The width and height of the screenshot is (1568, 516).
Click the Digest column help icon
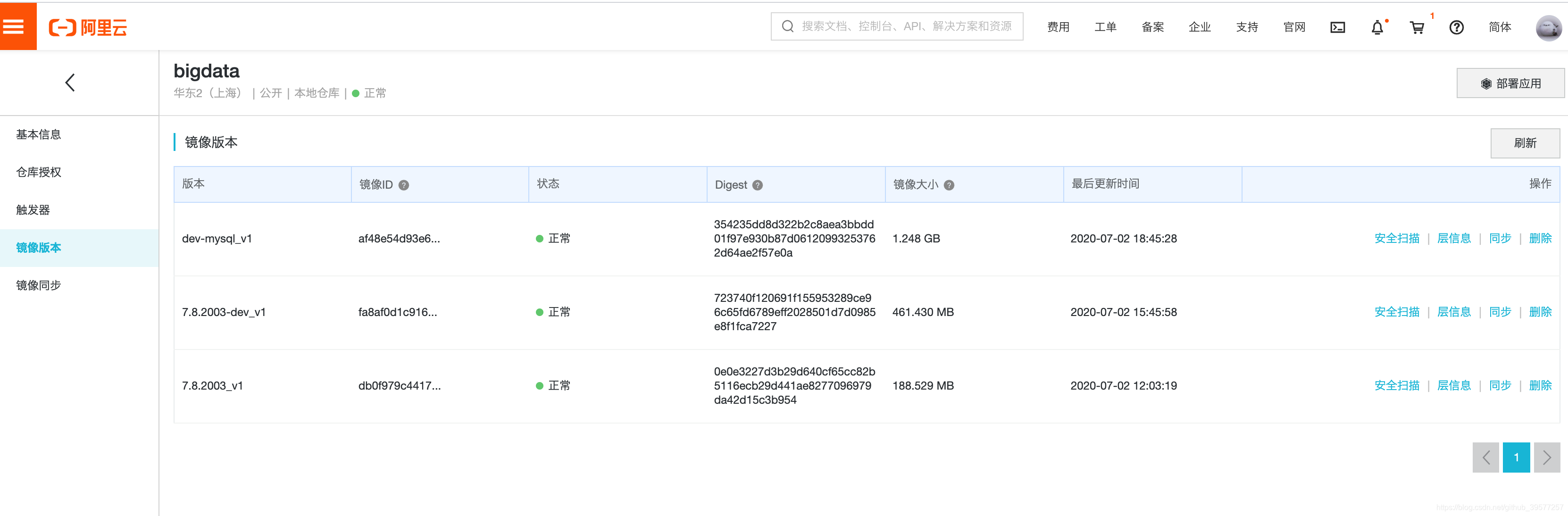tap(757, 185)
